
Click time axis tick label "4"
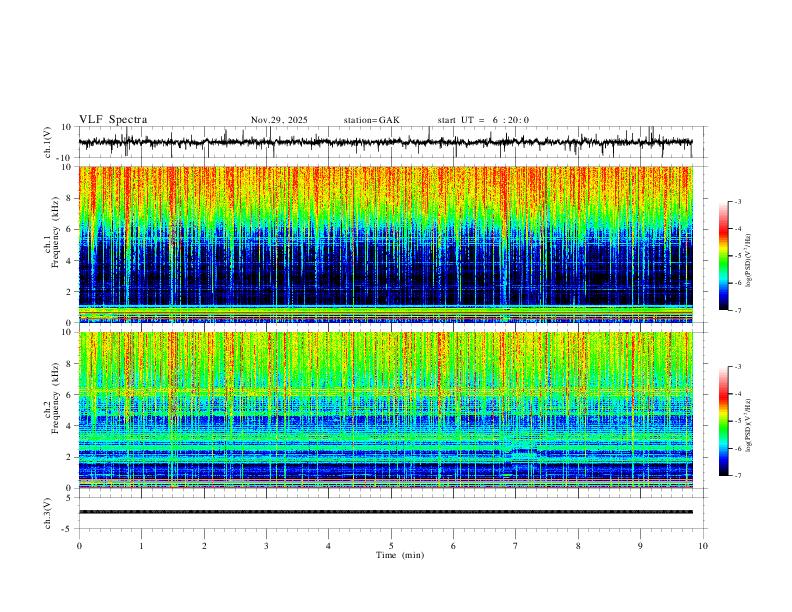coord(328,546)
